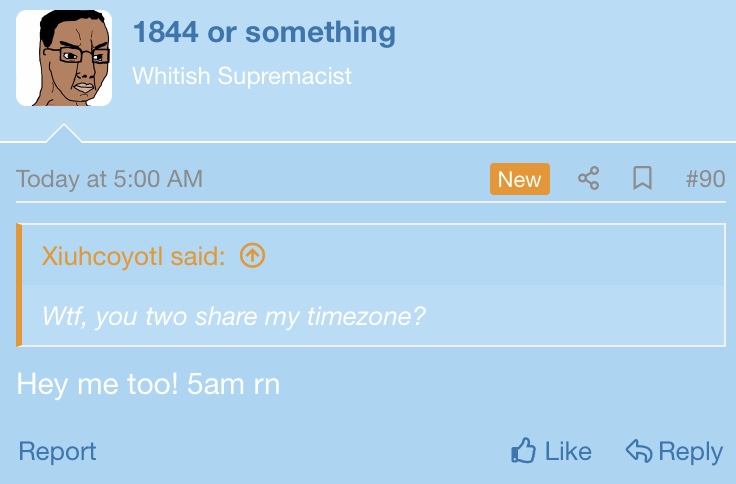
Task: Click the blank header area of the quote box
Action: tap(493, 256)
